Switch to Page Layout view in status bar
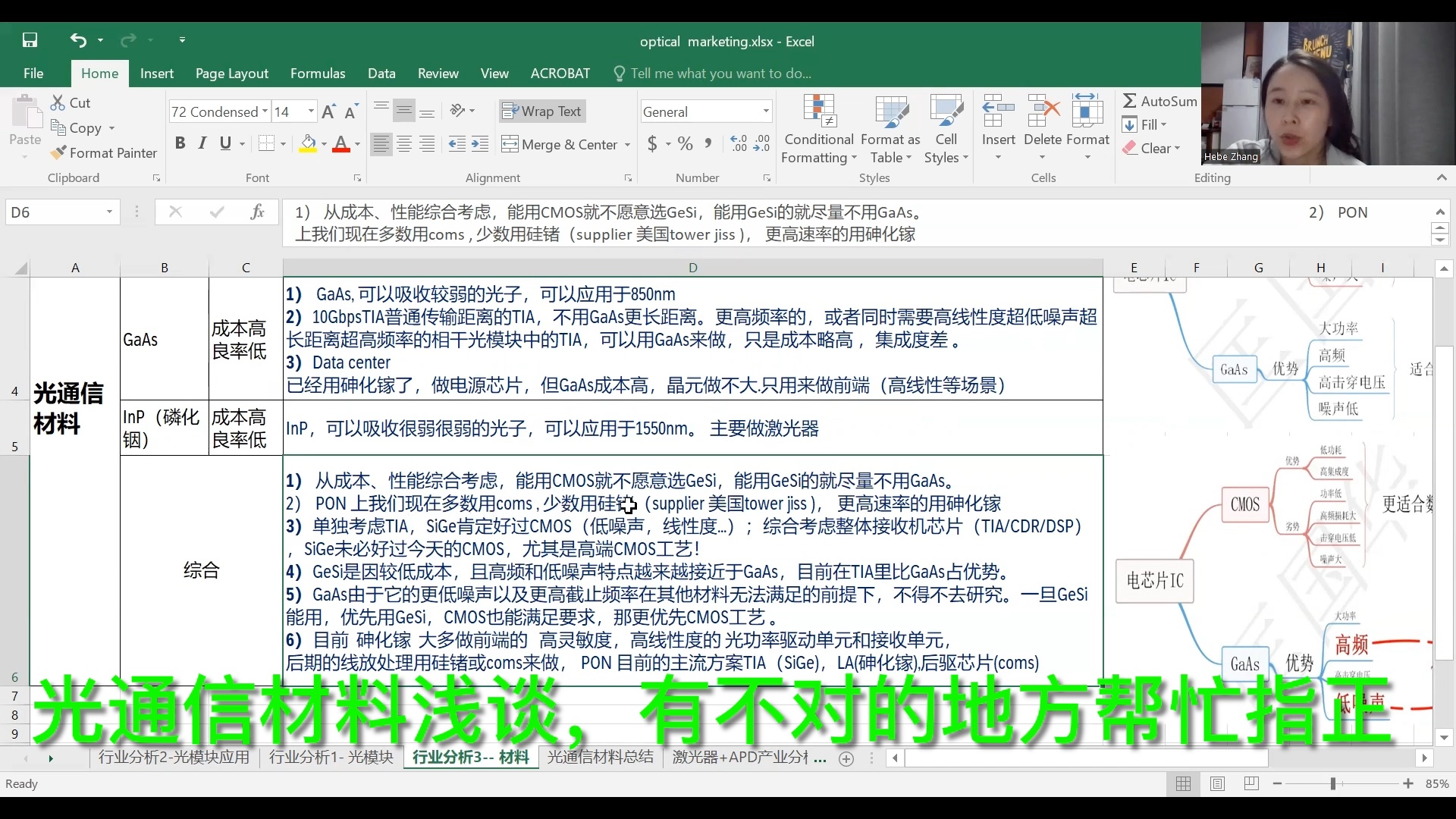Viewport: 1456px width, 819px height. 1217,784
